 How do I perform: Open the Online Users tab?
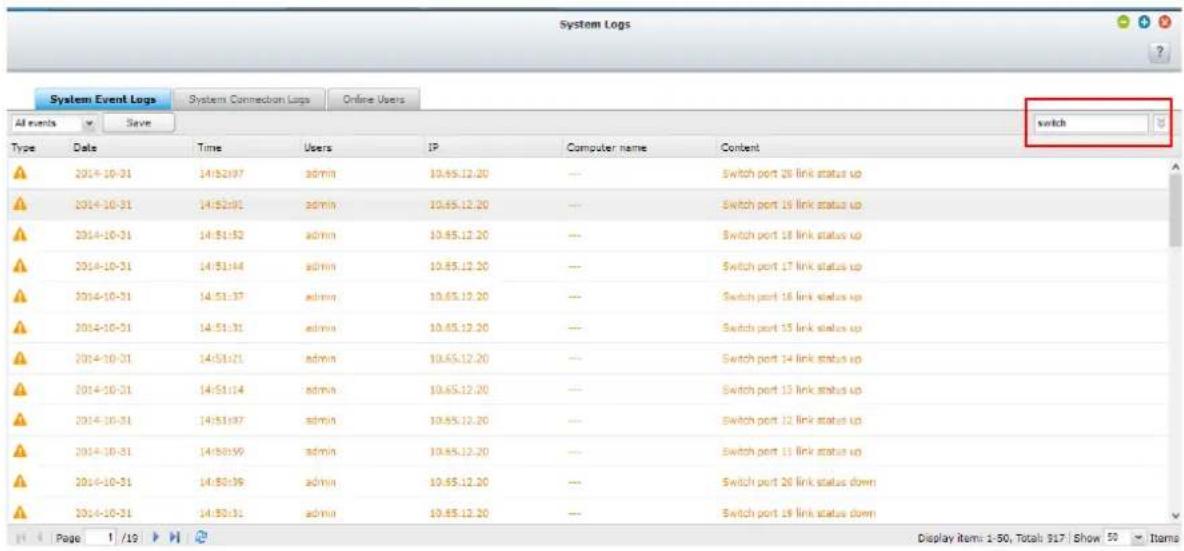(372, 99)
